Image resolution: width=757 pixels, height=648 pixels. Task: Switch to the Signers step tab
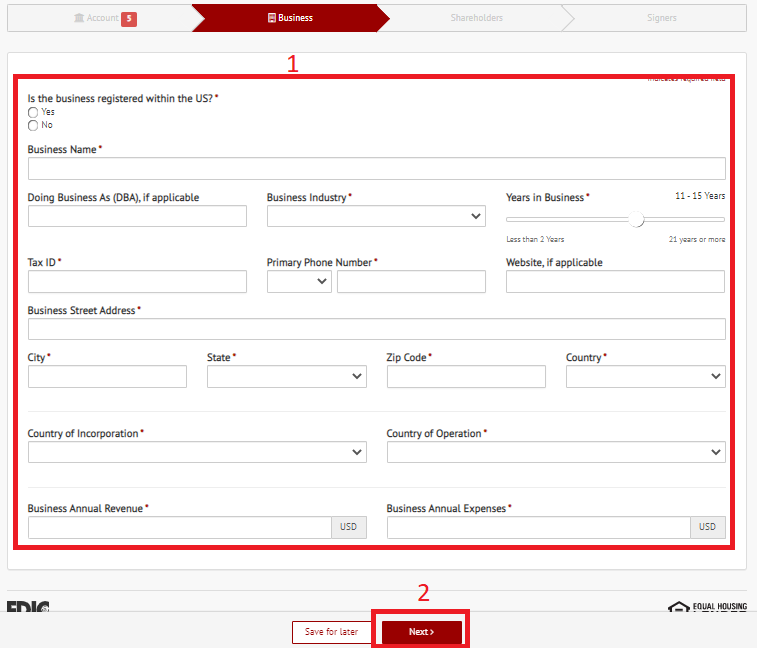[660, 18]
